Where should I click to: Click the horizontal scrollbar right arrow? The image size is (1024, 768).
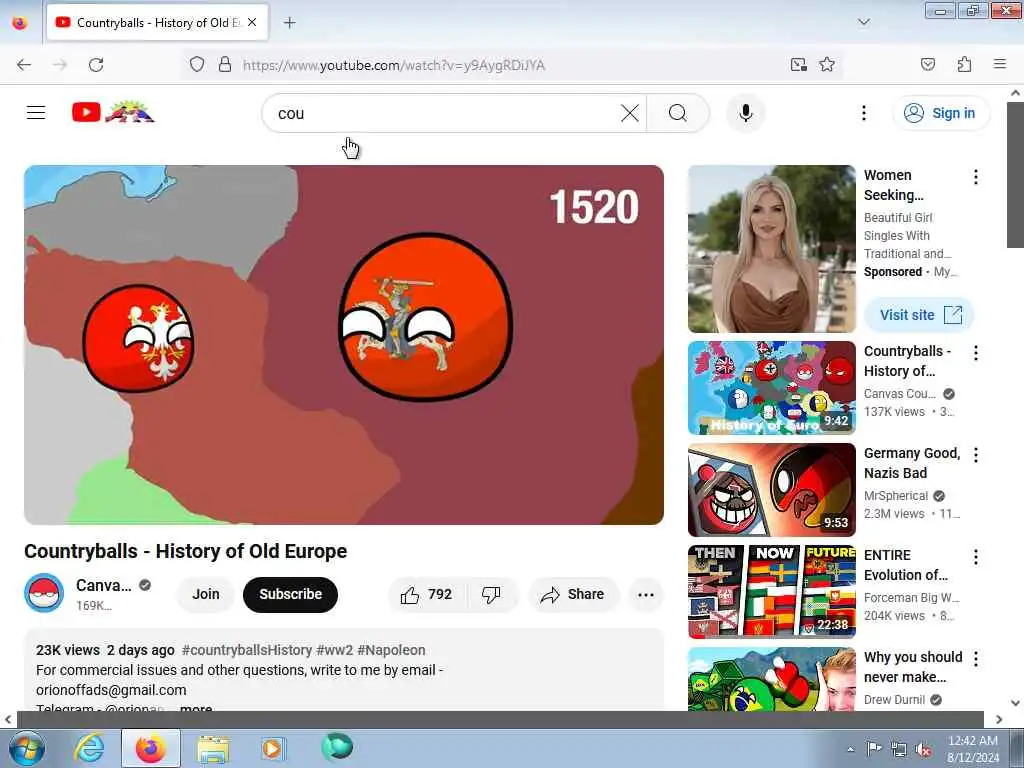coord(999,720)
